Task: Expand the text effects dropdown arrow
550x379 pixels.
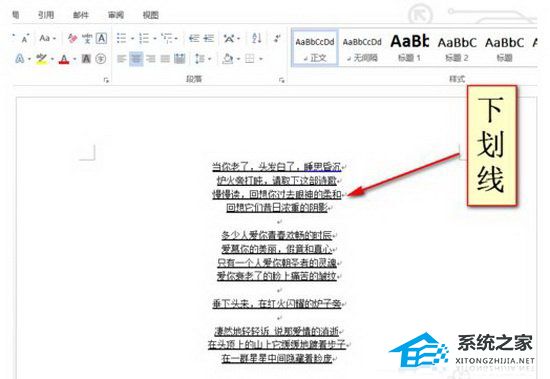Action: [x=29, y=59]
